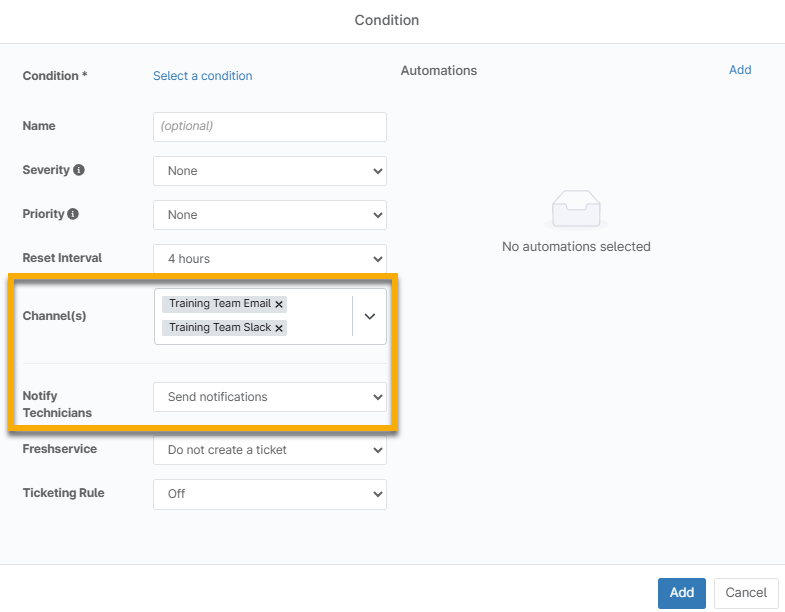Click the Severity info icon
This screenshot has height=612, width=785.
(x=79, y=170)
